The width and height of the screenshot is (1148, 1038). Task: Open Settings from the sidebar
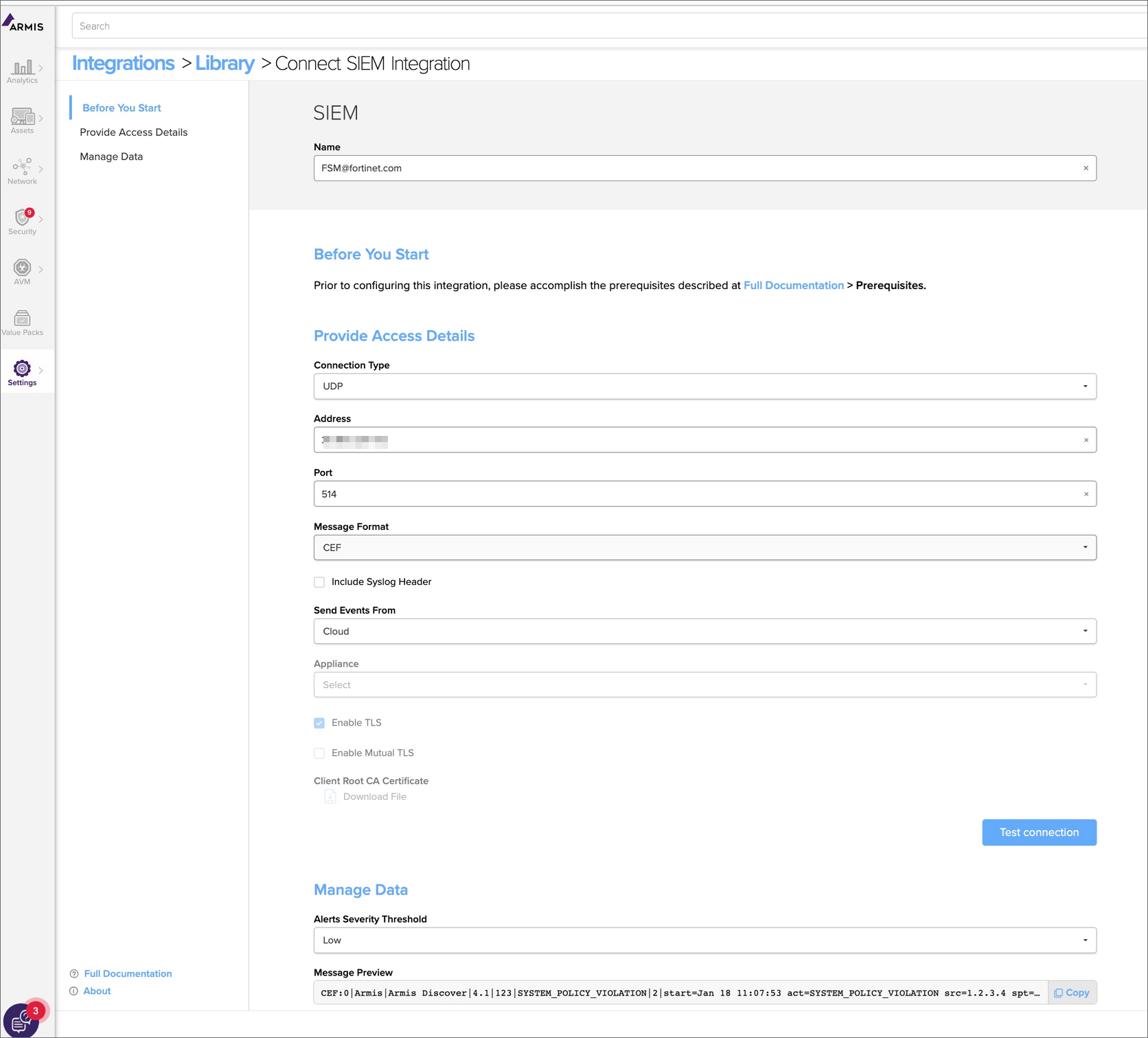coord(21,371)
